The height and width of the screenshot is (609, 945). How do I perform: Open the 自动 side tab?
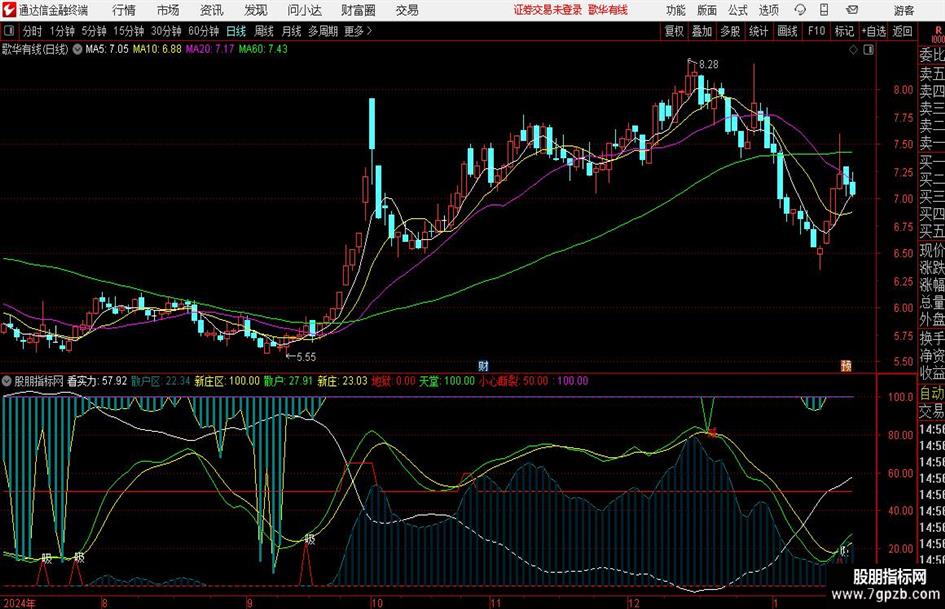(932, 394)
